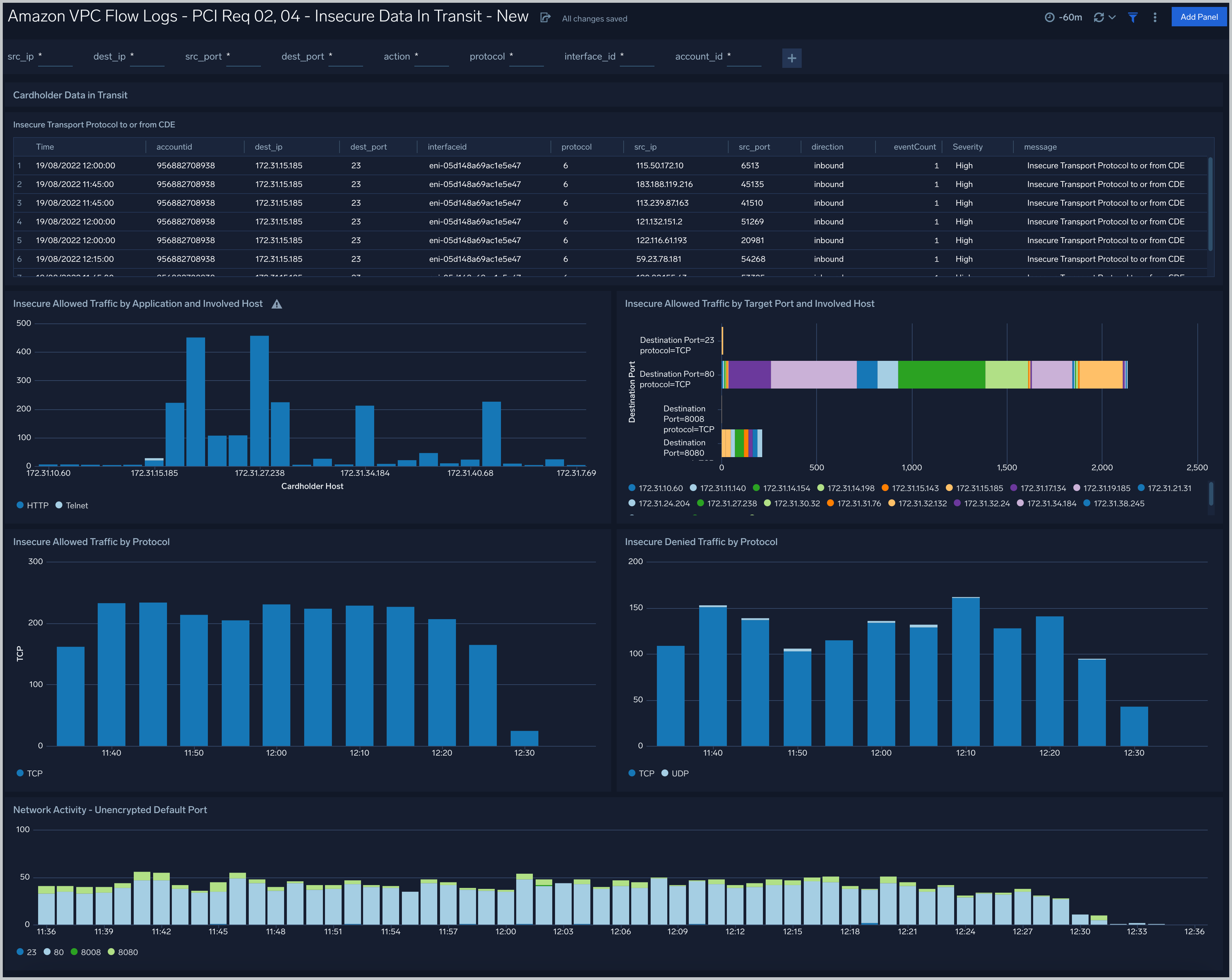The width and height of the screenshot is (1232, 980).
Task: Toggle the UDP legend in Insecure Denied Traffic
Action: coord(675,773)
